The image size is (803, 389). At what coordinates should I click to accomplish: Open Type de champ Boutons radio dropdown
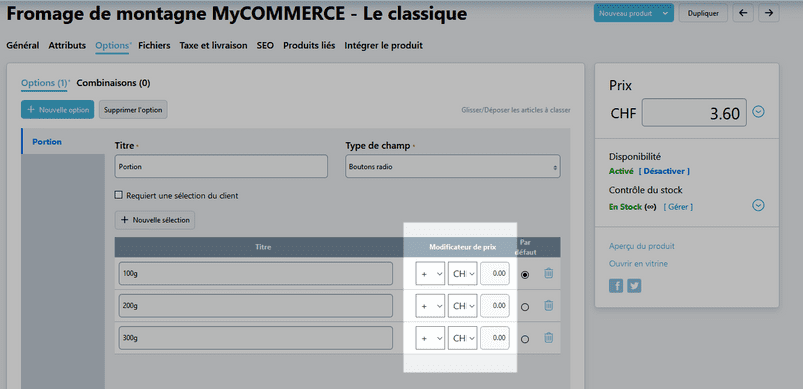pos(453,166)
